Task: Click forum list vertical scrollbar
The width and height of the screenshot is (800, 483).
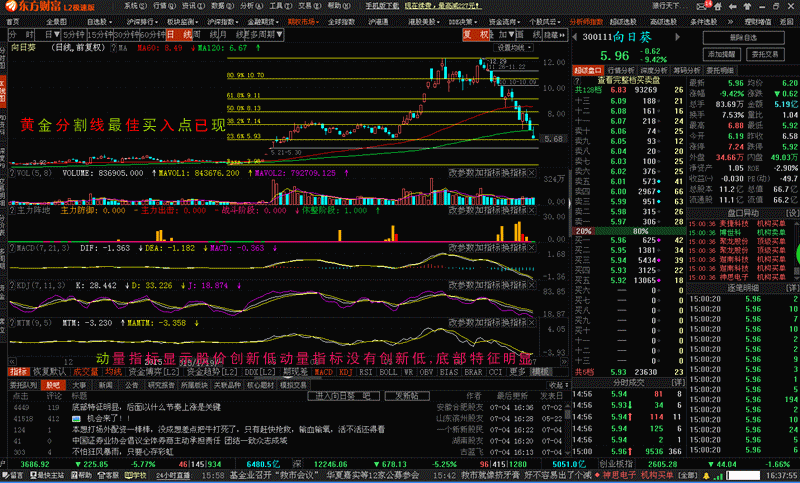Action: [x=566, y=428]
